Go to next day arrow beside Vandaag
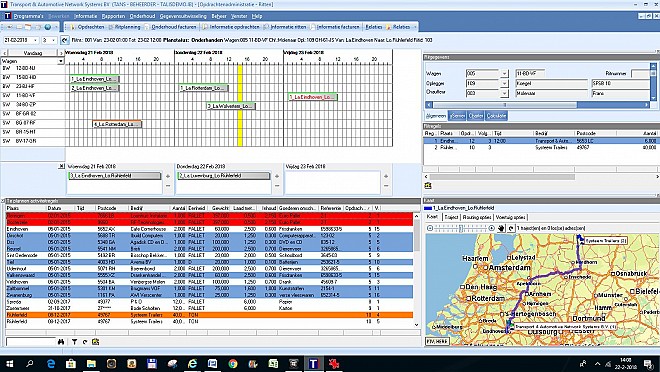 [x=61, y=53]
